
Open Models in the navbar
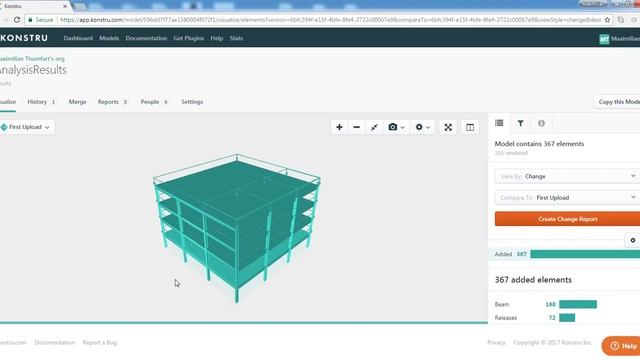(109, 38)
